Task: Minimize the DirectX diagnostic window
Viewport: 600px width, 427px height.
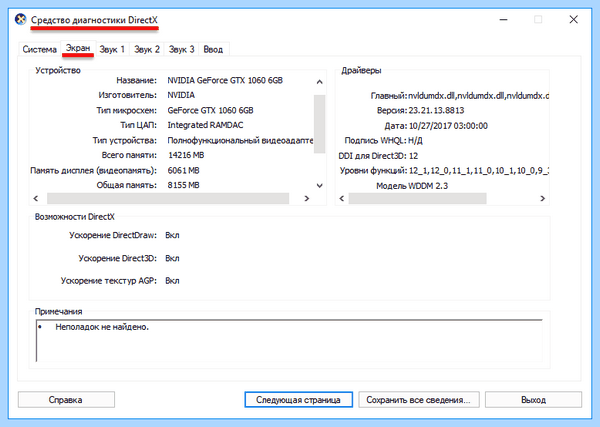Action: click(504, 20)
